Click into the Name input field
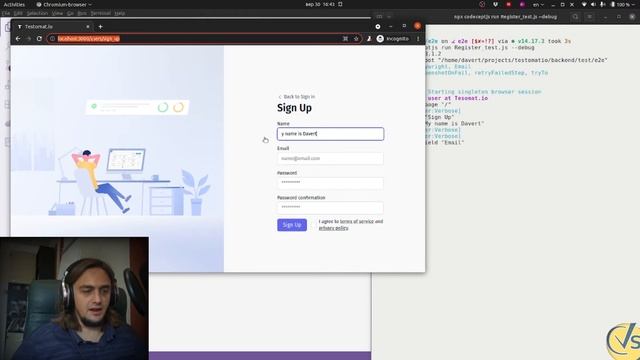The height and width of the screenshot is (360, 640). (330, 133)
